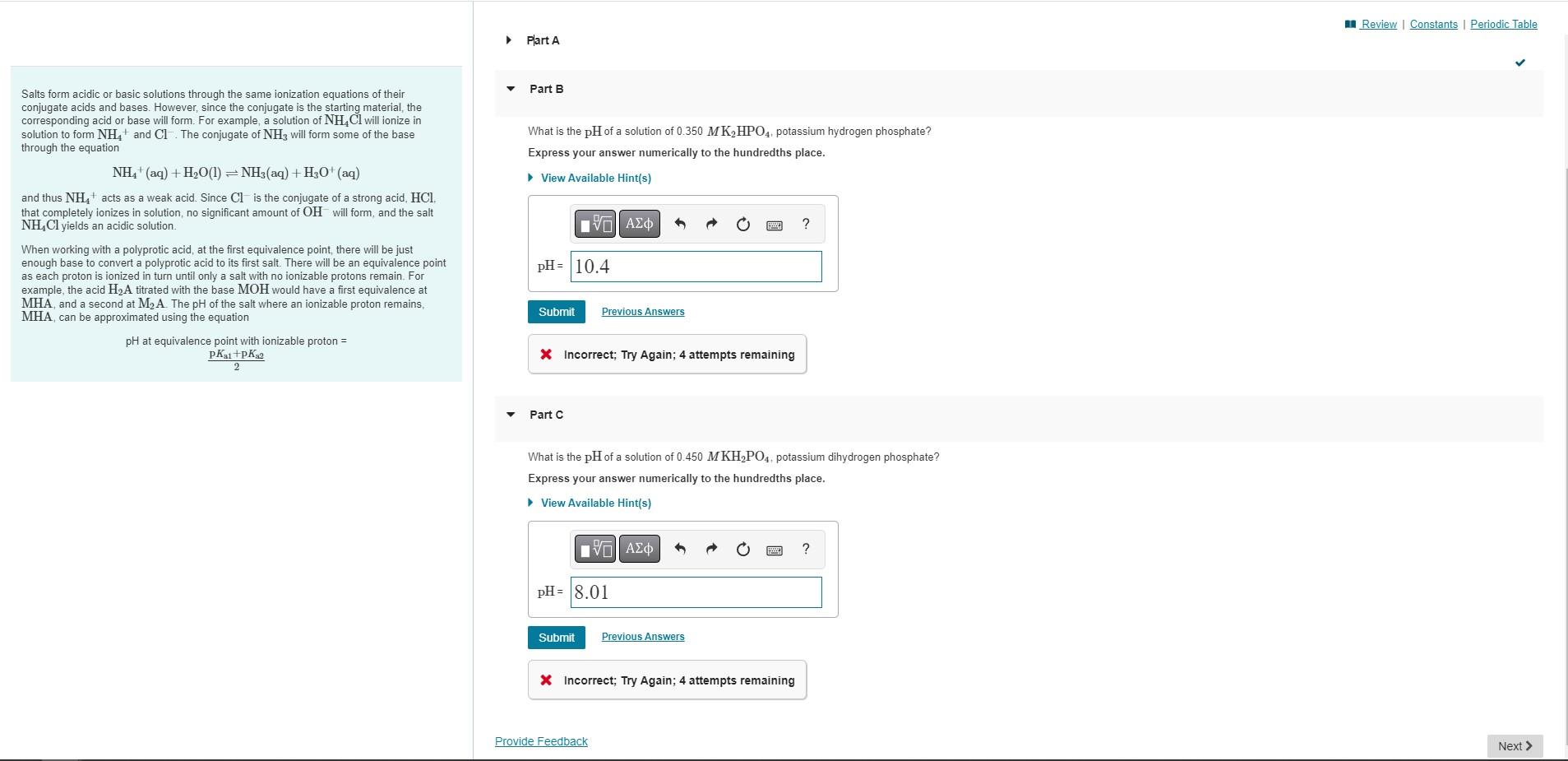Open keyboard shortcuts icon in Part C
The width and height of the screenshot is (1568, 761).
(x=775, y=550)
